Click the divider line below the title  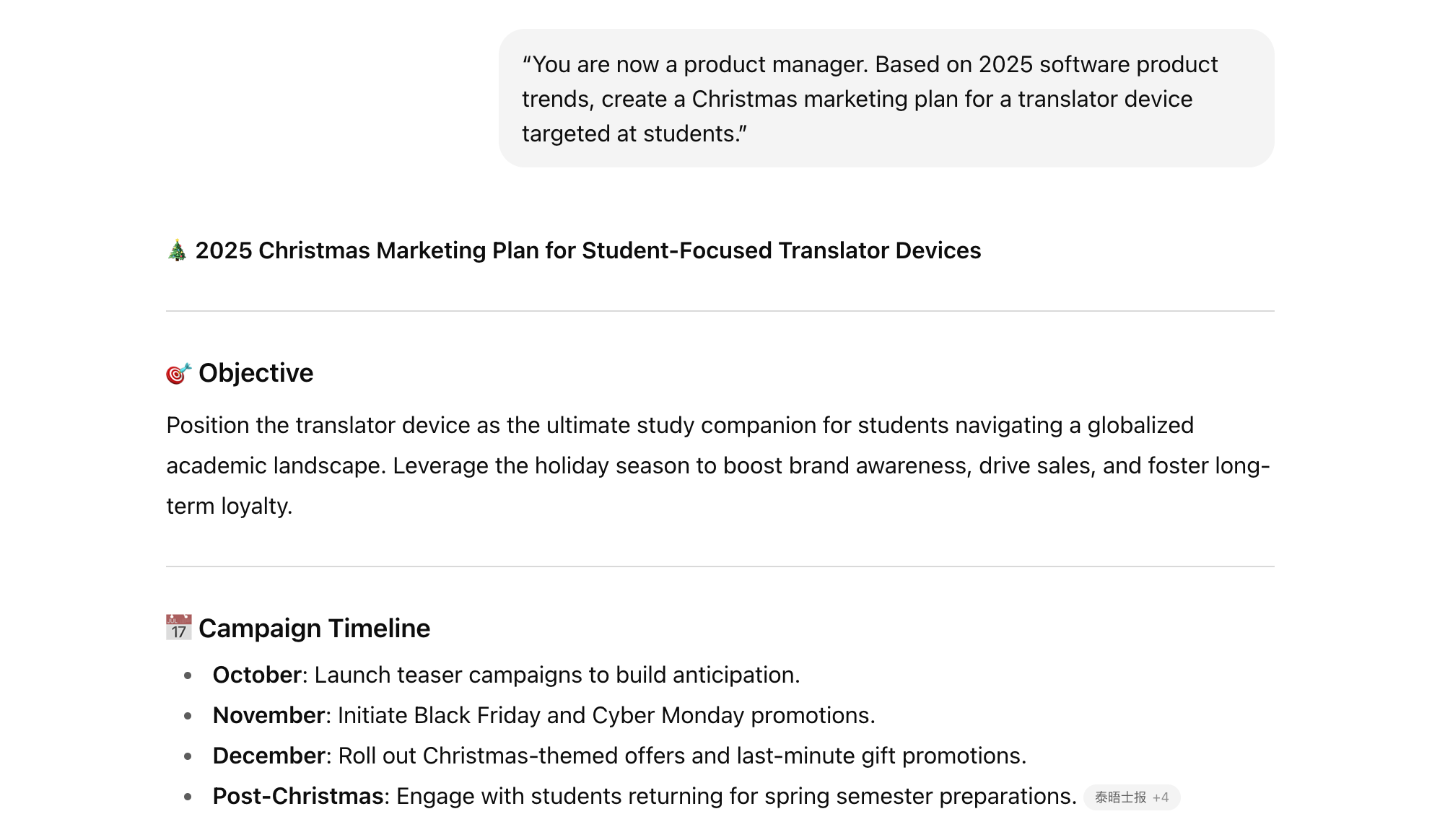point(720,311)
